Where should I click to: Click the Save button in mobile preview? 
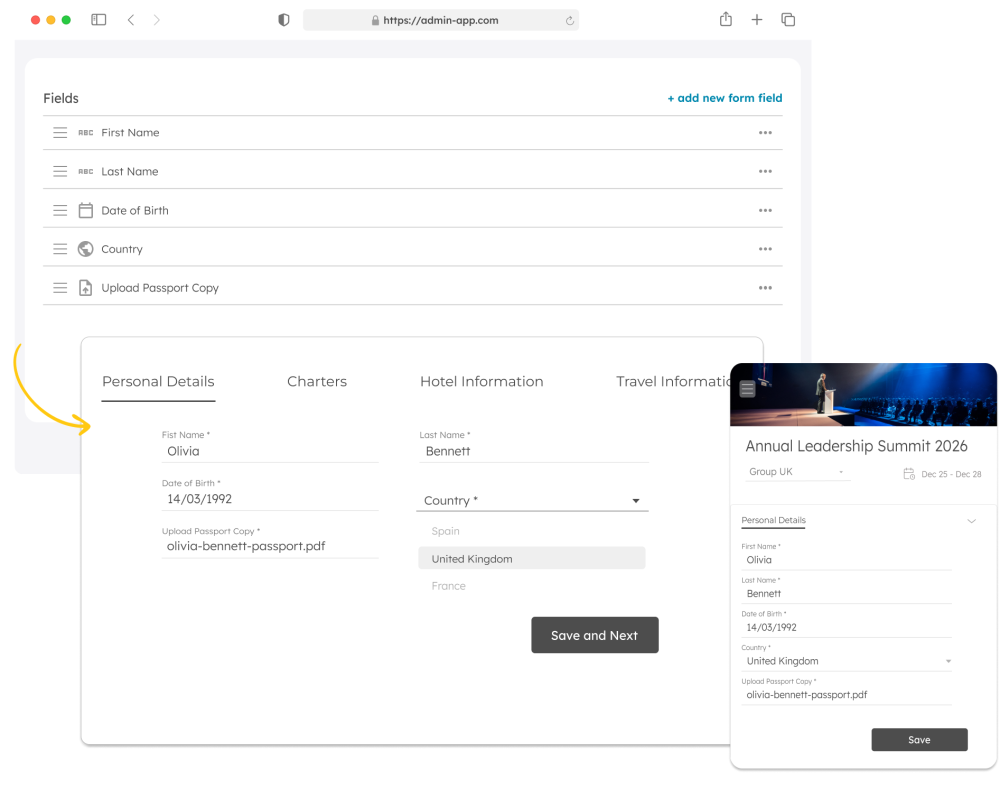[x=919, y=740]
